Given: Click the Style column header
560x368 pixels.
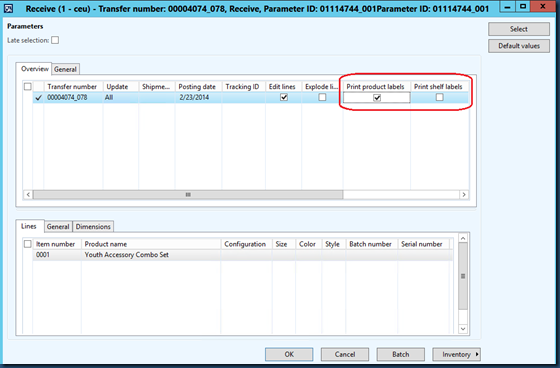Looking at the screenshot, I should [334, 244].
